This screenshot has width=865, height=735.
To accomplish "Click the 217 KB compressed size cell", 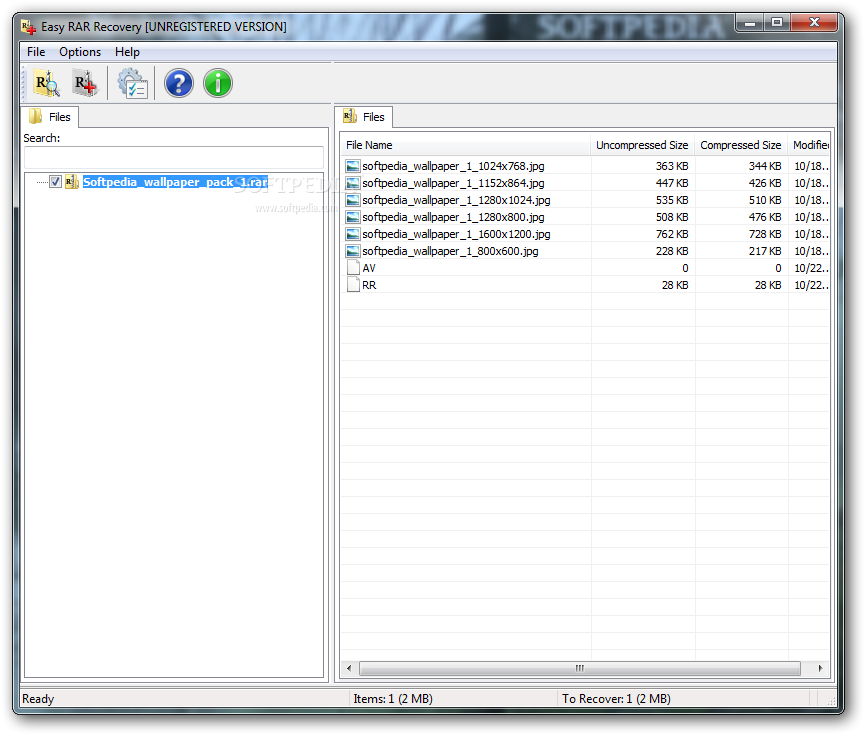I will point(765,251).
